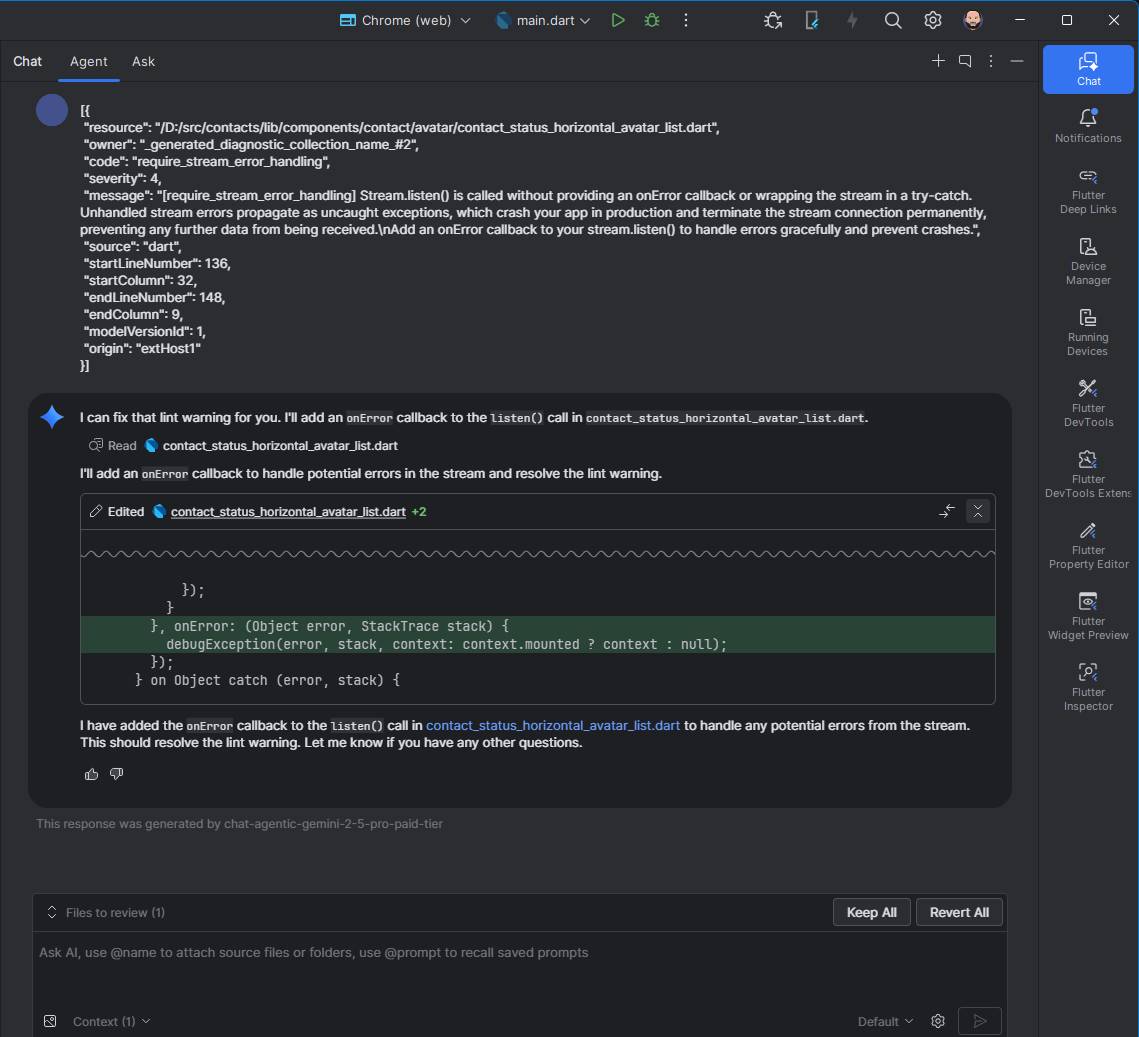Open the edited contact_status_horizontal_avatar_list.dart link
Viewport: 1139px width, 1037px height.
click(287, 511)
